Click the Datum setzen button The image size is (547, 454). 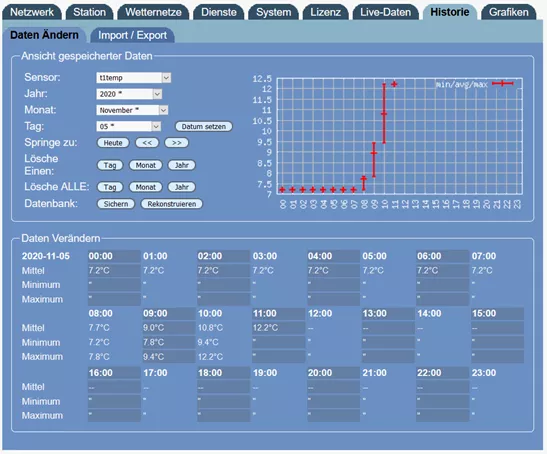tap(204, 126)
